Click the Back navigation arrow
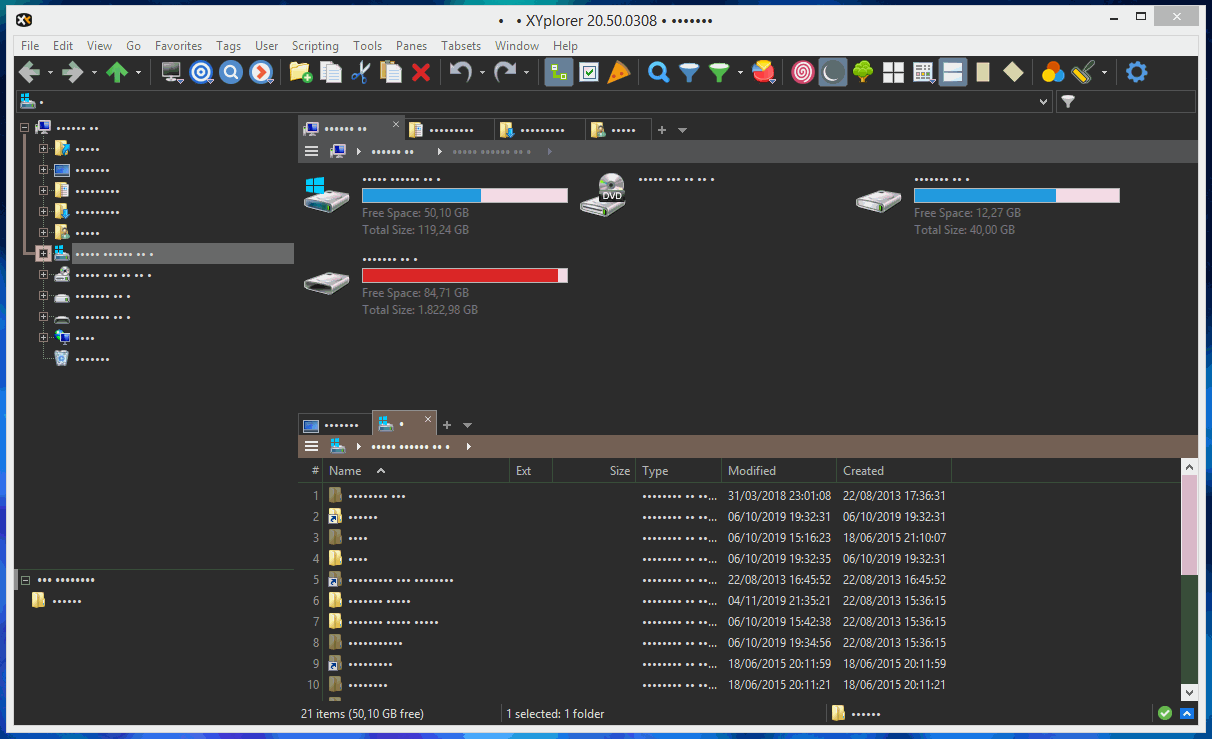 [29, 72]
